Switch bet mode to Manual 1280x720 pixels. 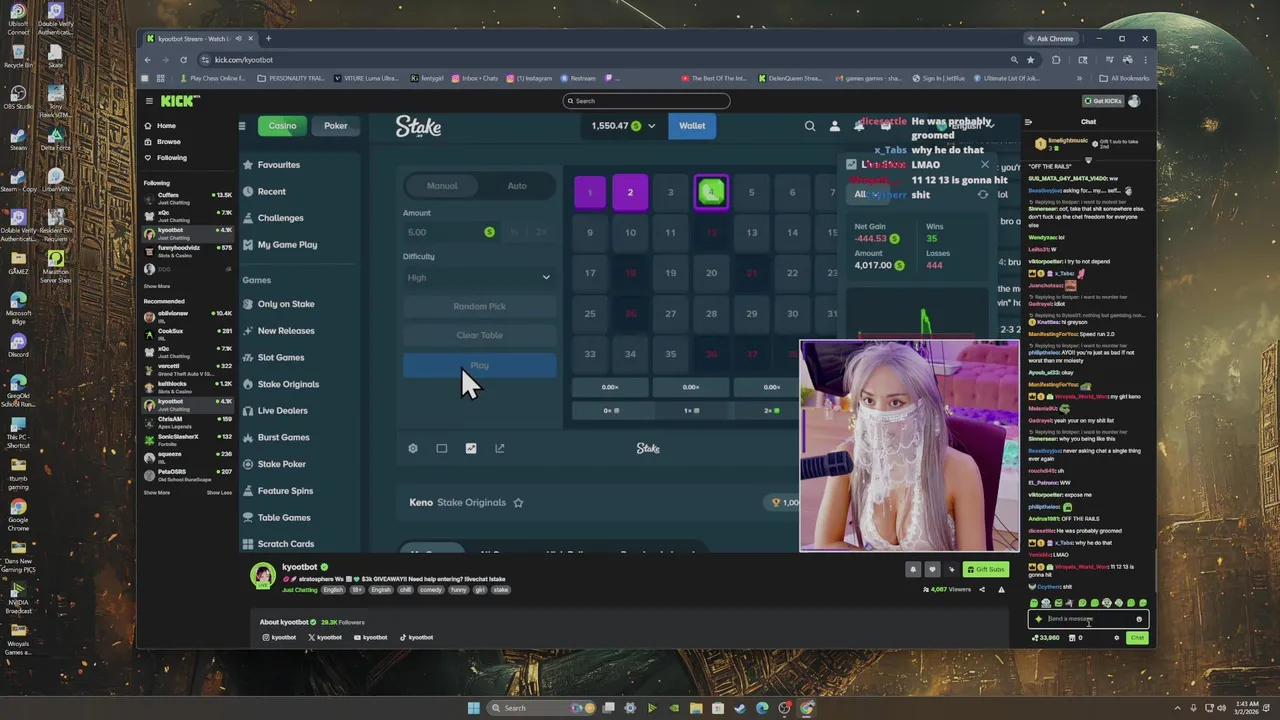point(442,186)
